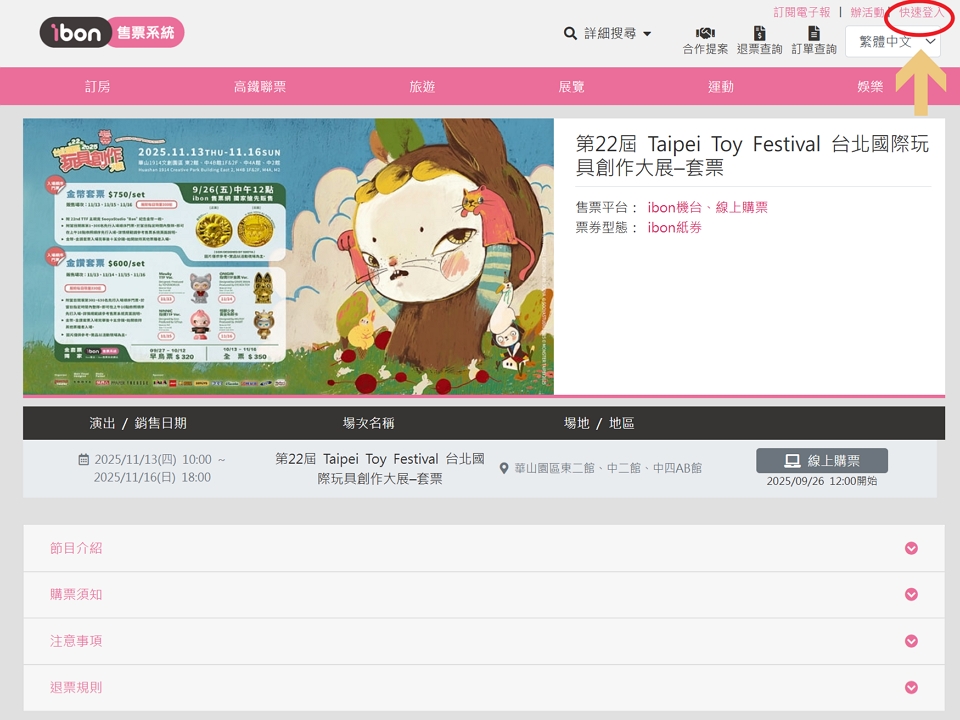This screenshot has width=960, height=720.
Task: Click the '2025/11/13(四) 10:00 ~' date text
Action: [x=160, y=460]
